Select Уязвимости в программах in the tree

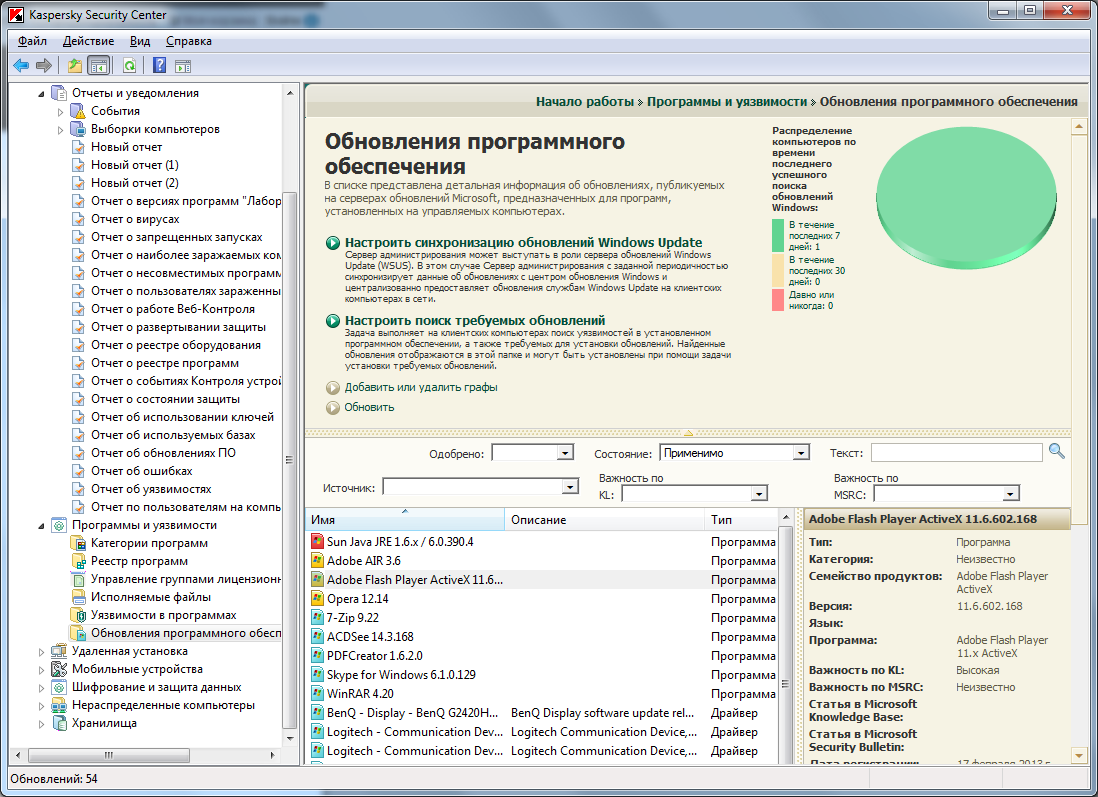[x=163, y=615]
